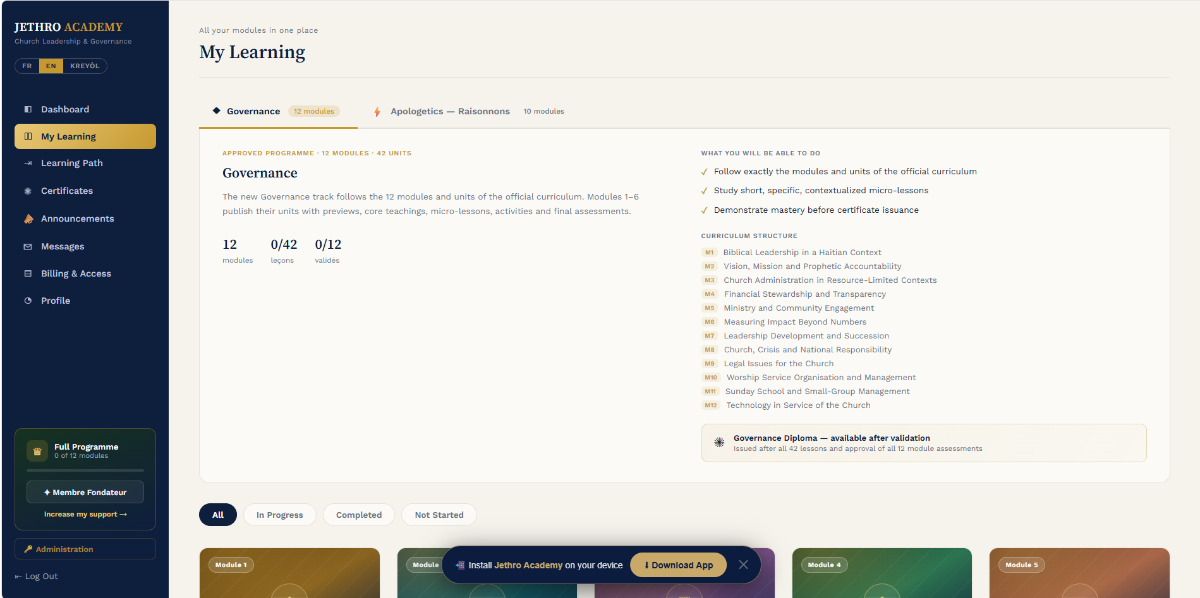The width and height of the screenshot is (1200, 598).
Task: Open Billing & Access section
Action: coord(85,273)
